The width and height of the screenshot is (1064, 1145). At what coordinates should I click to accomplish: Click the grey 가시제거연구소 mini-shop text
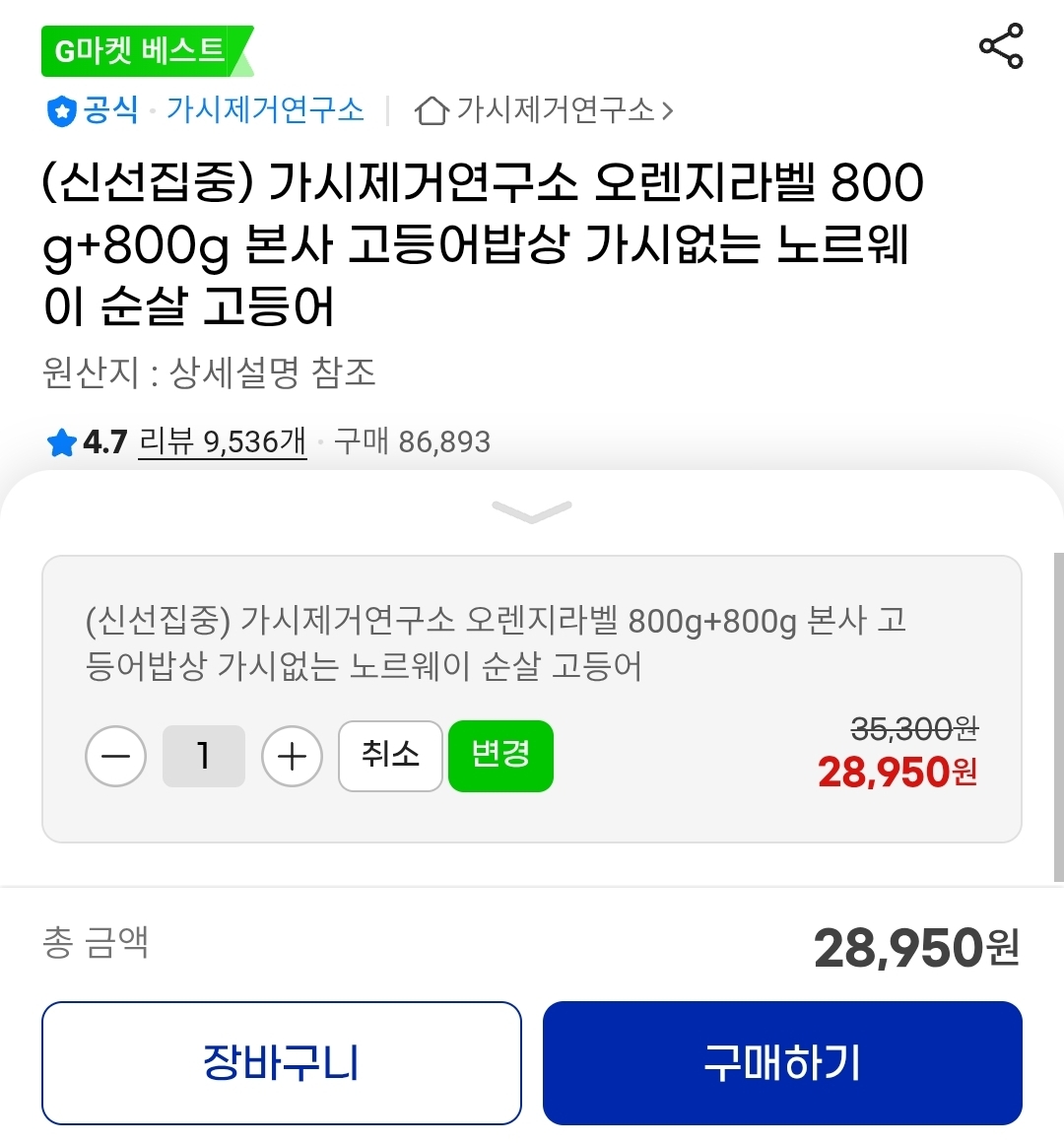(x=555, y=109)
